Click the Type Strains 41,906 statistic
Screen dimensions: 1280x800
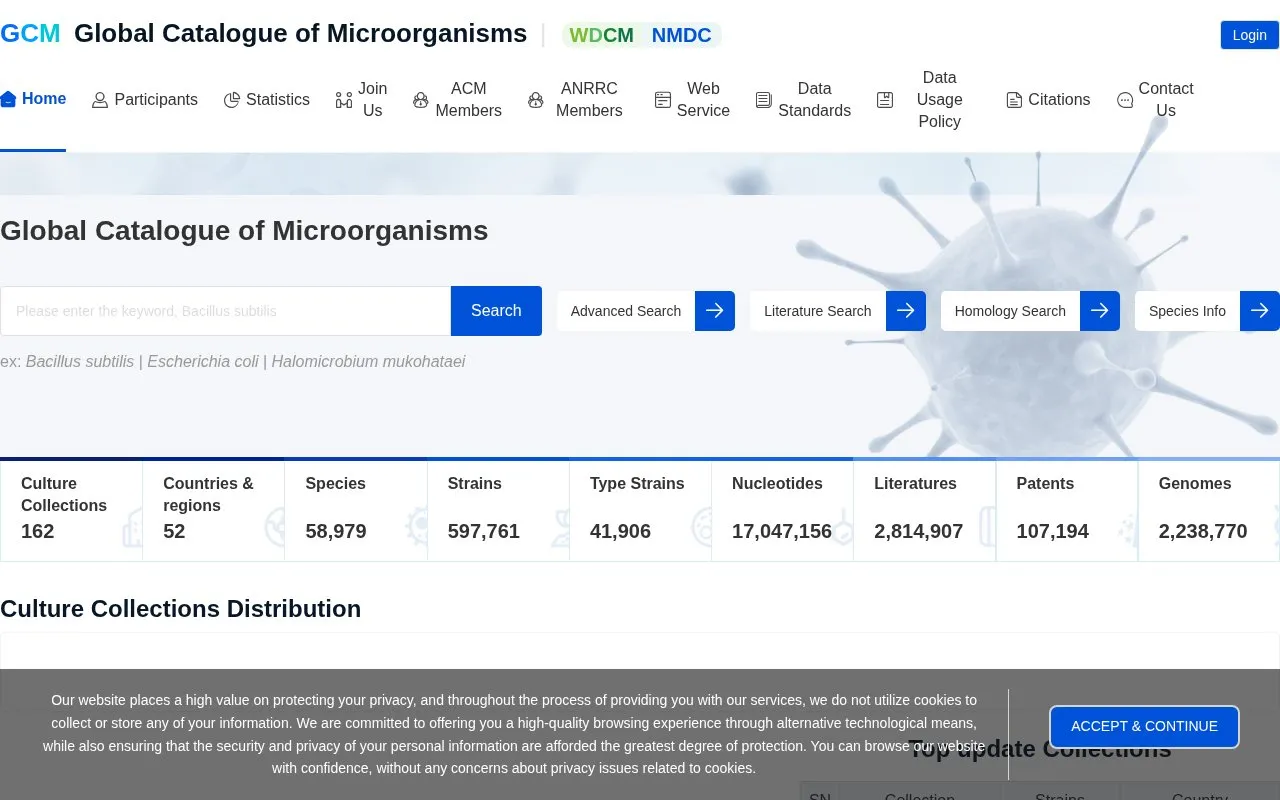coord(640,510)
